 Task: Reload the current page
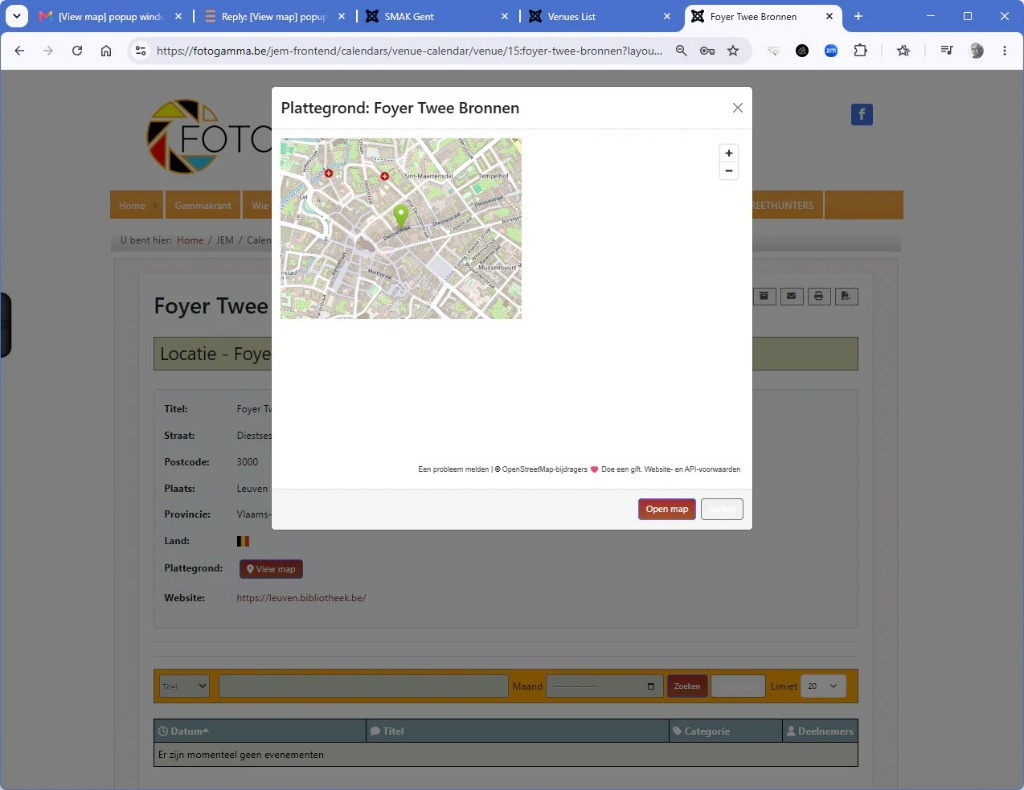click(77, 51)
